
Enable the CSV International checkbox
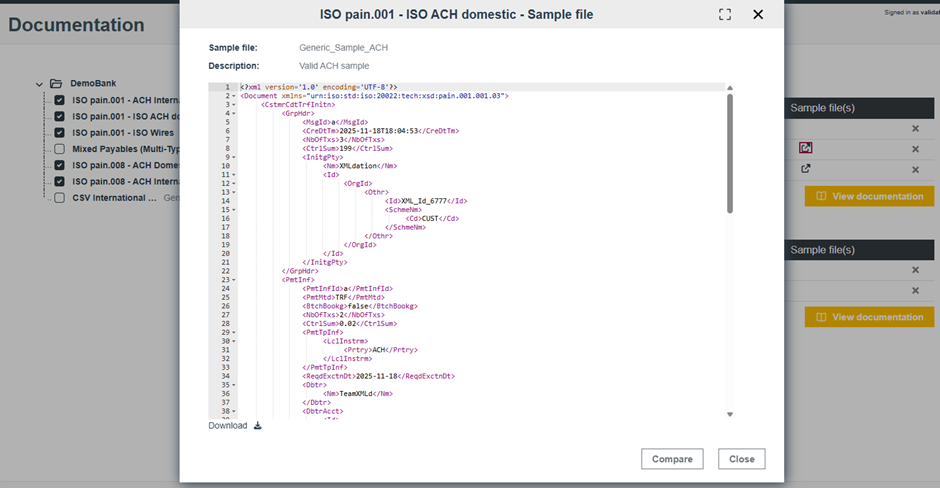[60, 198]
